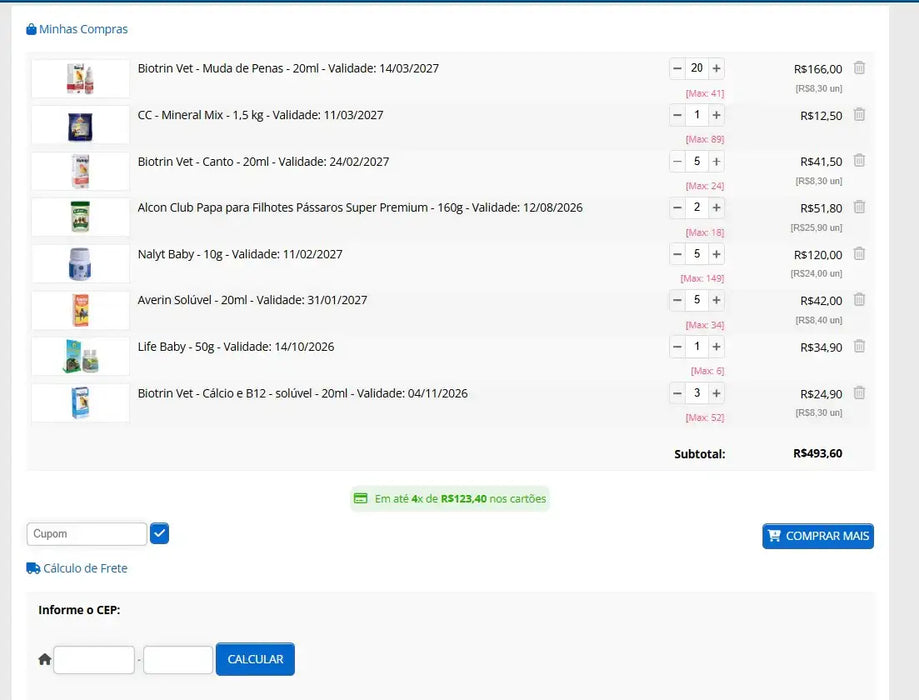Click the CALCULAR shipping button
Image resolution: width=919 pixels, height=700 pixels.
[255, 659]
